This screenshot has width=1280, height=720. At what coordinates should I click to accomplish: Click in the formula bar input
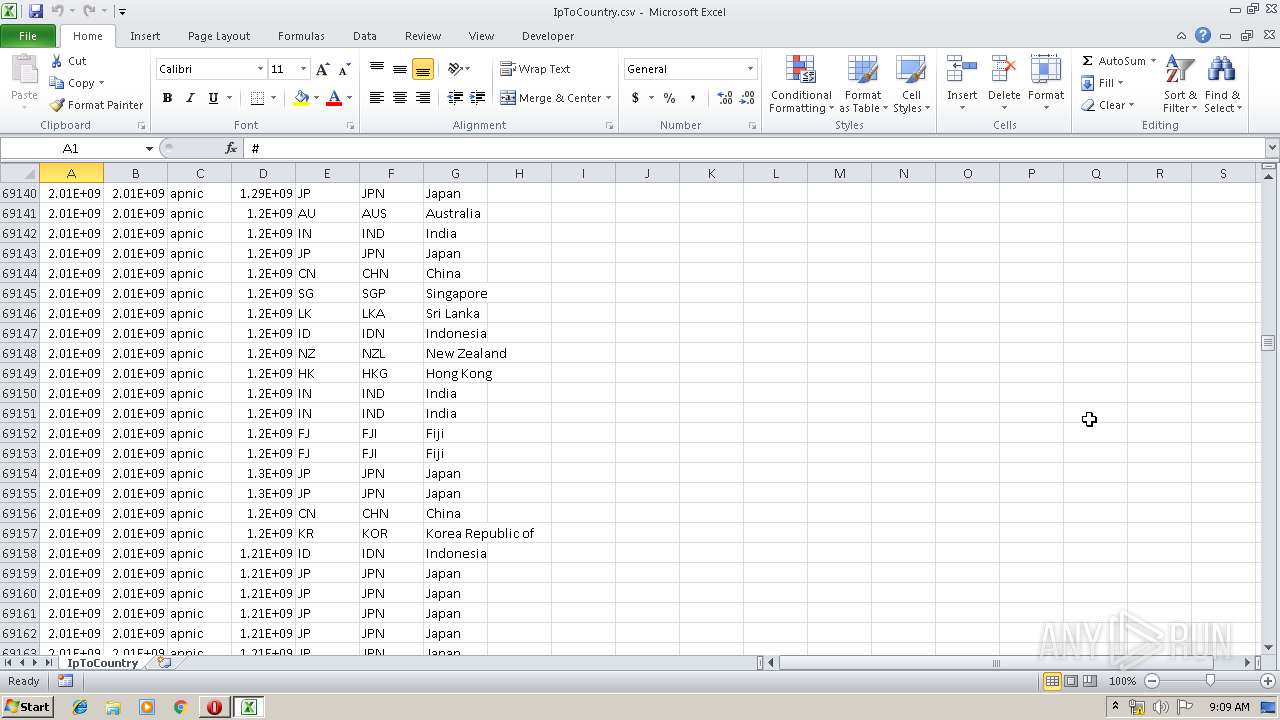point(755,148)
